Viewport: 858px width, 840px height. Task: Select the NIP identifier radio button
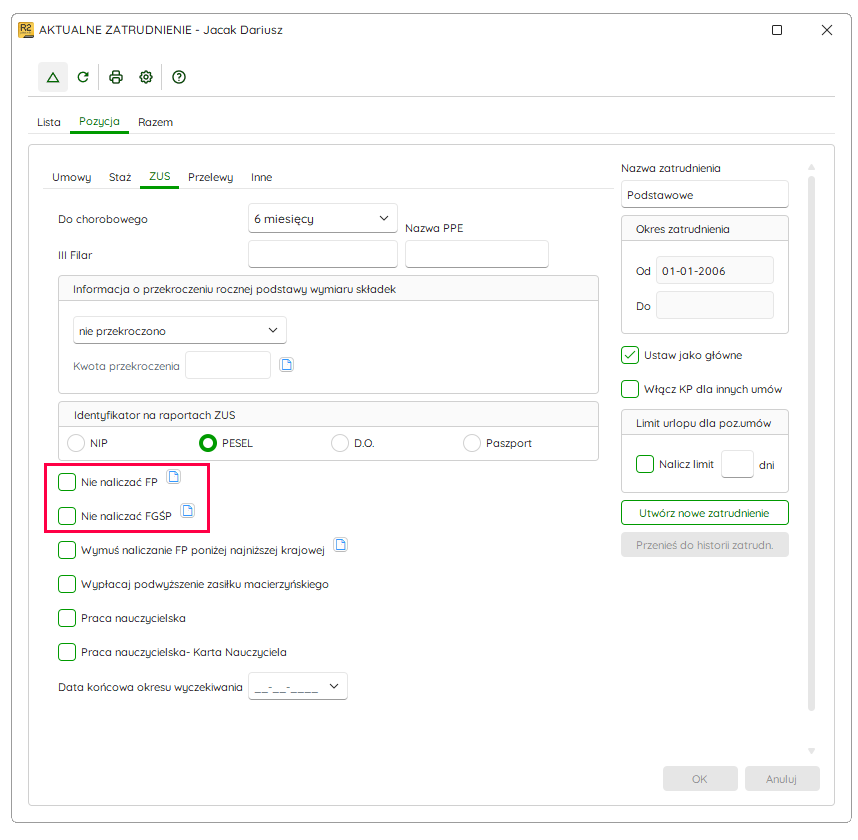pos(76,443)
